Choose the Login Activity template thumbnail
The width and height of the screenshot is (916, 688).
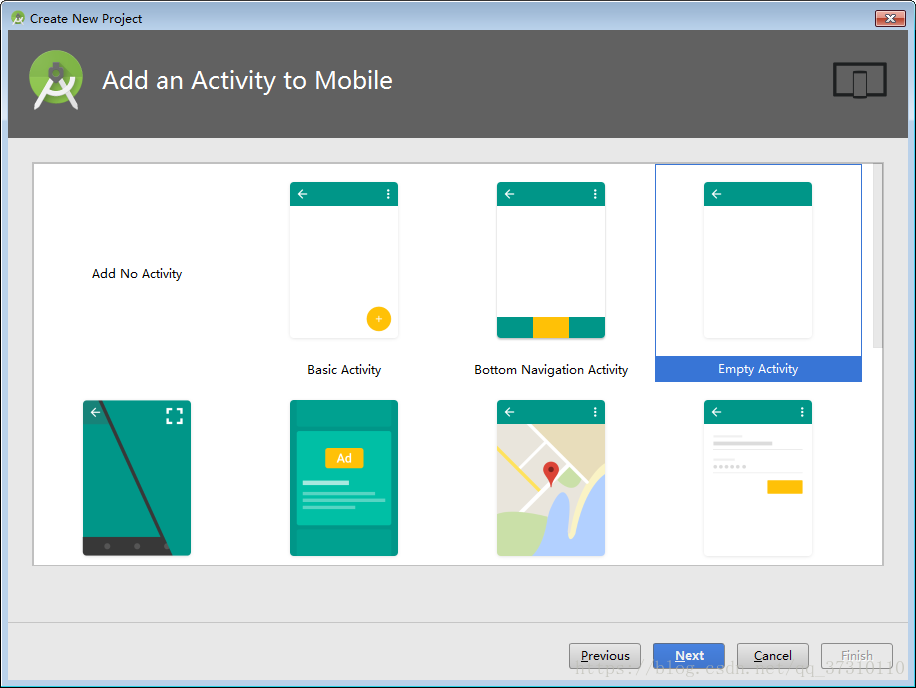[x=758, y=478]
